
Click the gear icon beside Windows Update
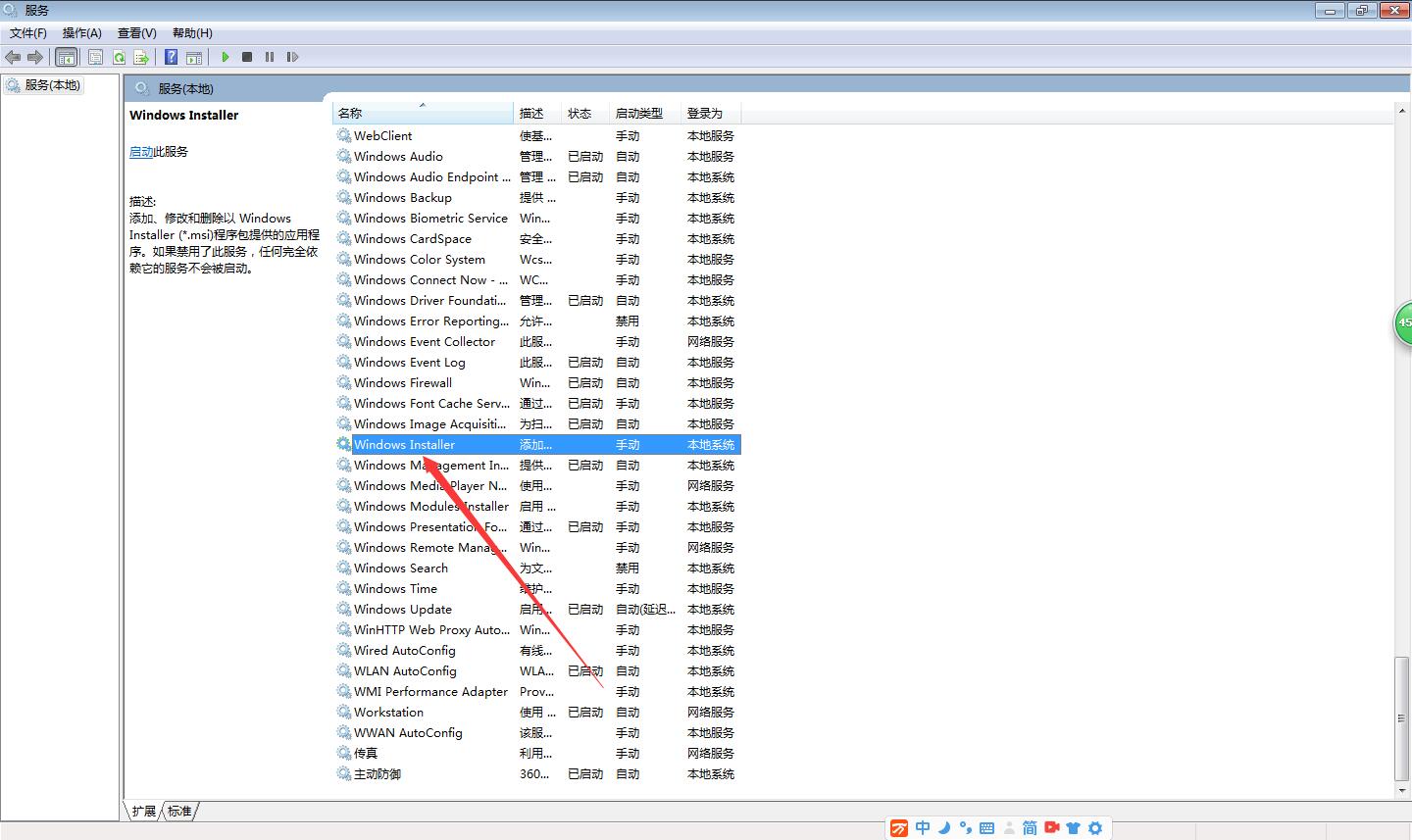(x=343, y=609)
